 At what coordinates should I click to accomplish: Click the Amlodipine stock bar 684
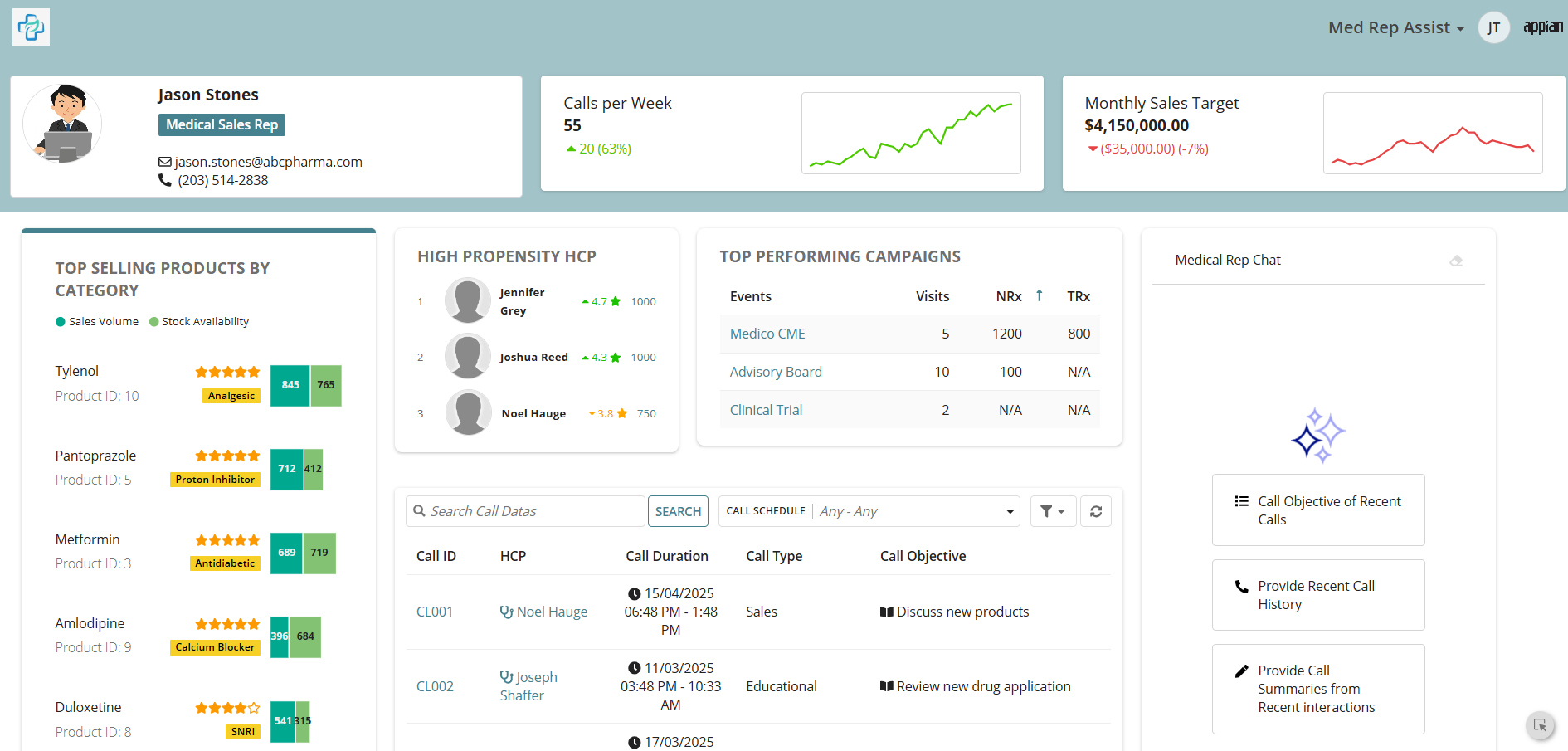[x=305, y=636]
